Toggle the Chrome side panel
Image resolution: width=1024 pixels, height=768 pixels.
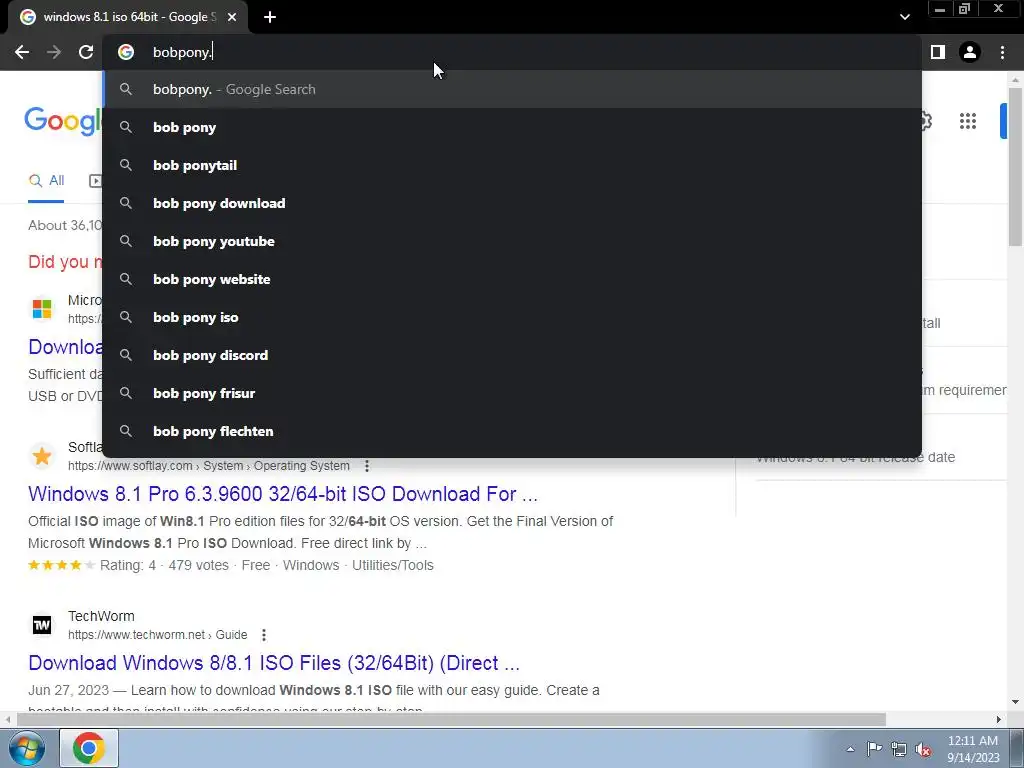click(938, 52)
